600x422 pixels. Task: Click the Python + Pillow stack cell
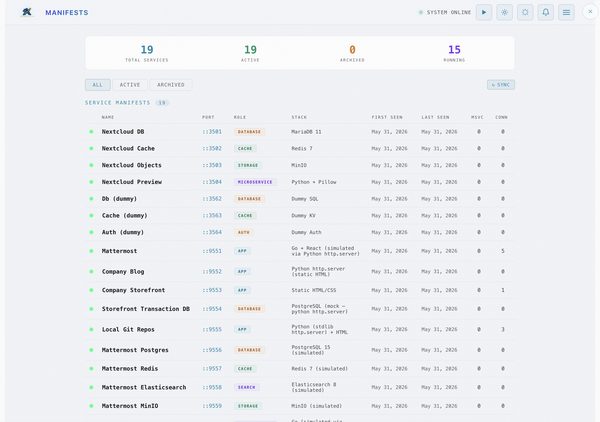click(314, 182)
